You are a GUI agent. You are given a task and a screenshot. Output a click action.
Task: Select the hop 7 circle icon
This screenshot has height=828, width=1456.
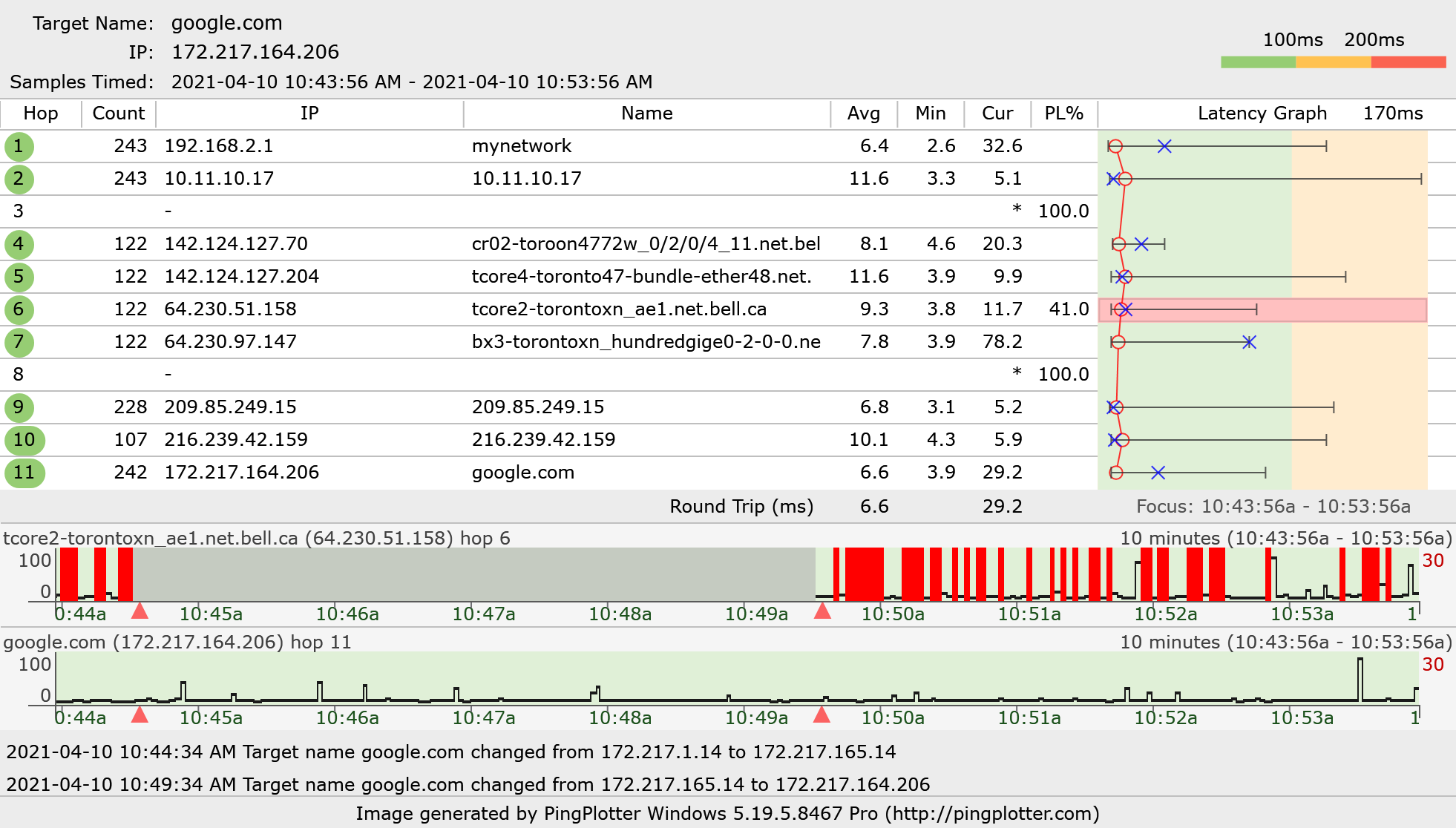19,342
